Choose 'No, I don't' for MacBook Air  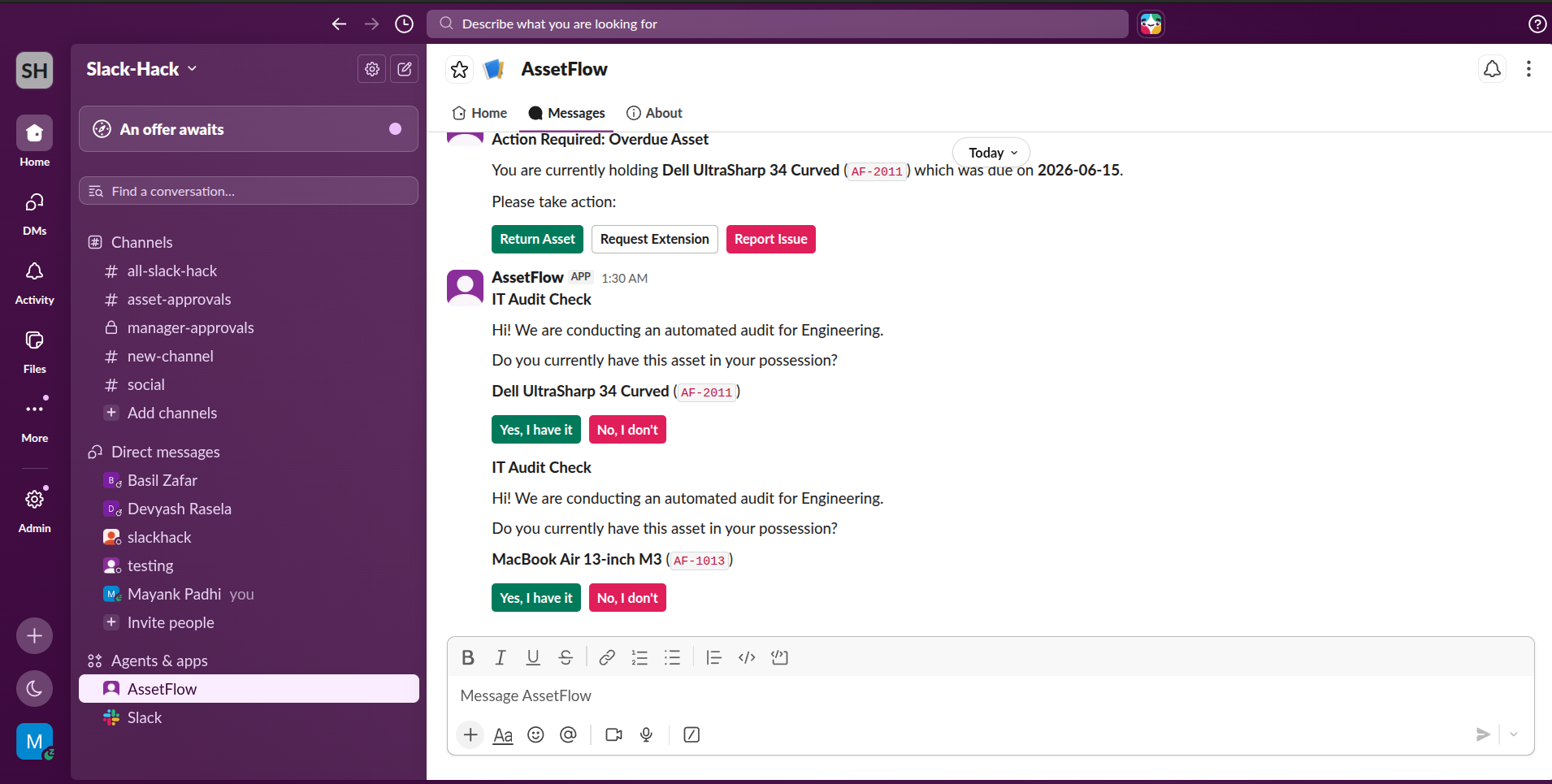(x=627, y=598)
